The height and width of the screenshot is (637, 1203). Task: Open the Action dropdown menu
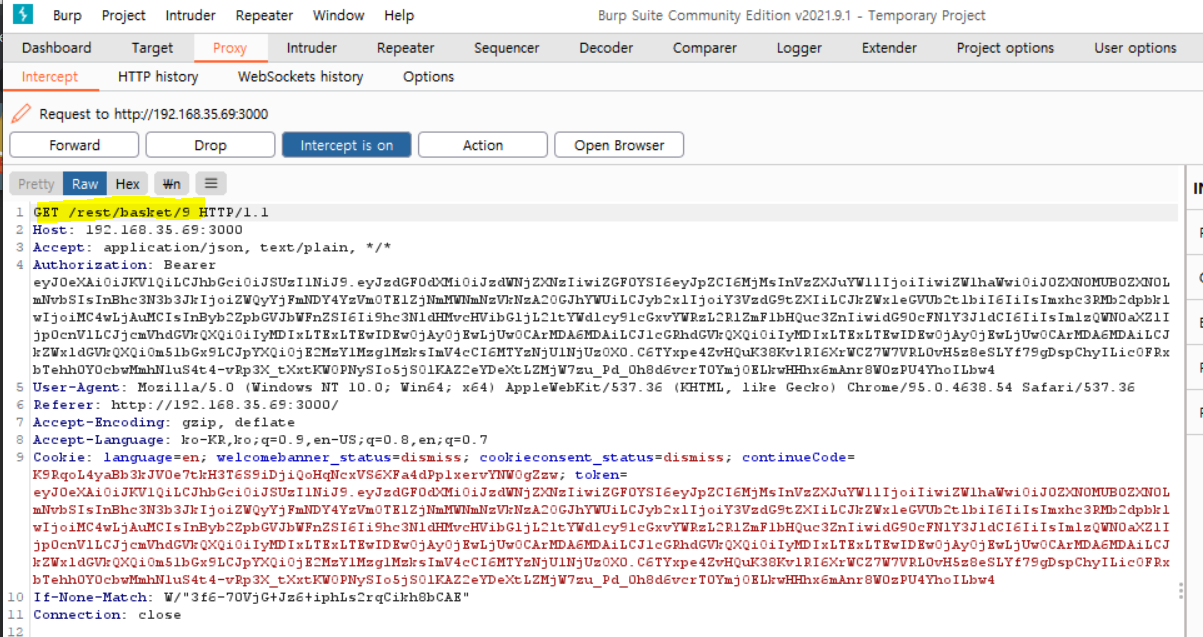(483, 145)
